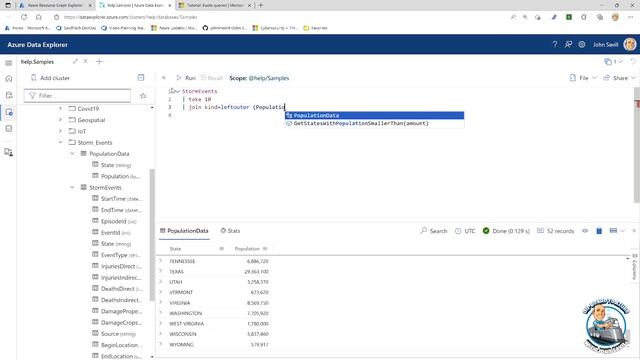Collapse the Storm_Events folder
The height and width of the screenshot is (360, 640).
tap(60, 142)
